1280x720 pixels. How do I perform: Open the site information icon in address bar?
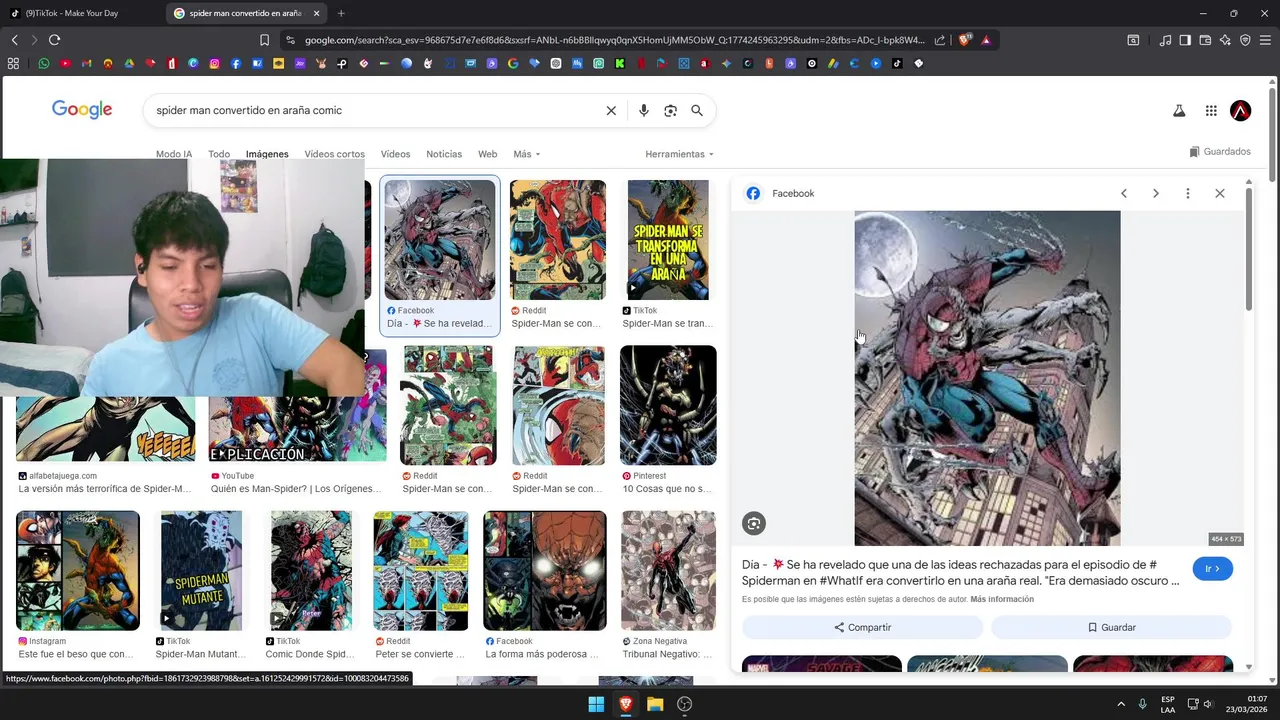click(290, 40)
